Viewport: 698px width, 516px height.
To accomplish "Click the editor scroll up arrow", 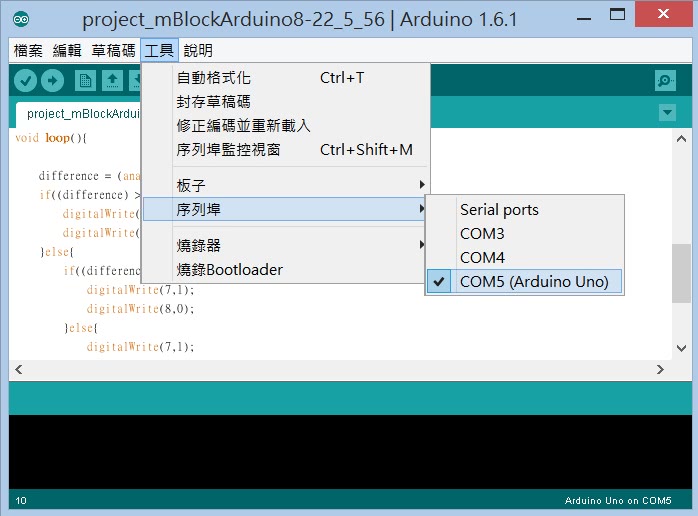I will [681, 138].
